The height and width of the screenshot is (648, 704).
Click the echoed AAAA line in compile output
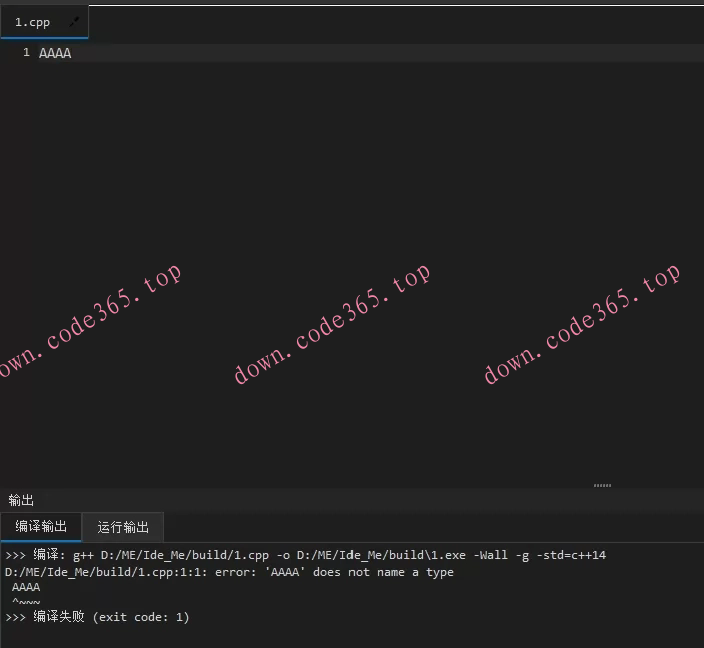point(26,587)
